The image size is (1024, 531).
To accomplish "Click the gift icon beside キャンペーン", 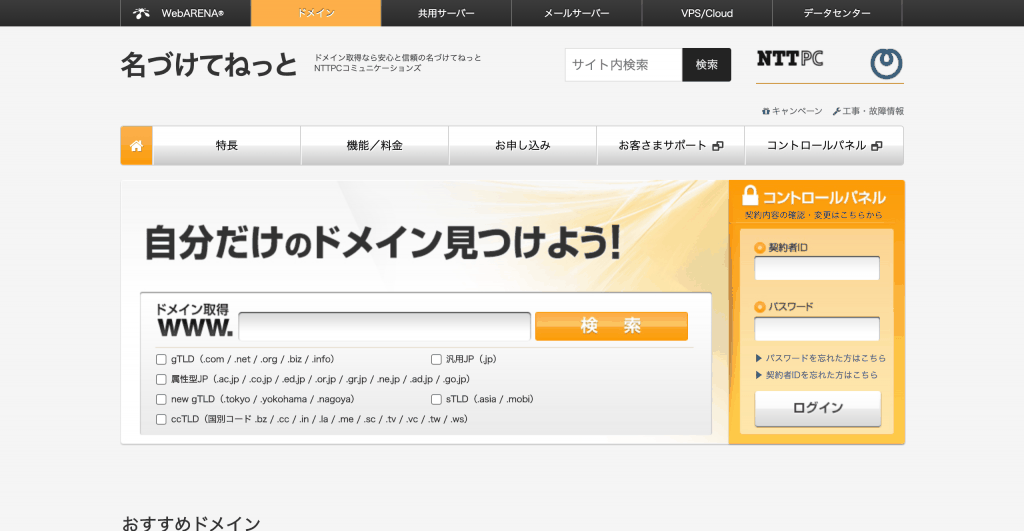I will point(765,112).
